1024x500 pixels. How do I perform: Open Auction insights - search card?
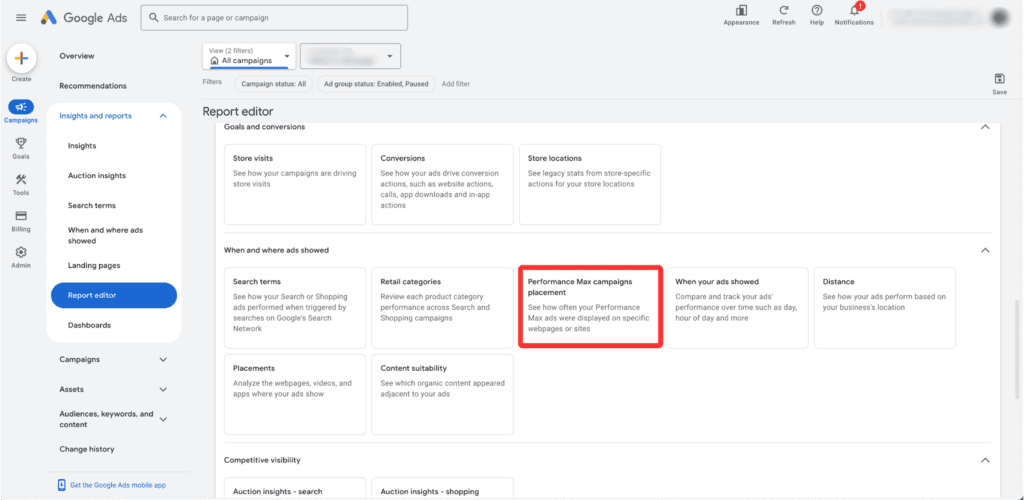click(x=295, y=488)
